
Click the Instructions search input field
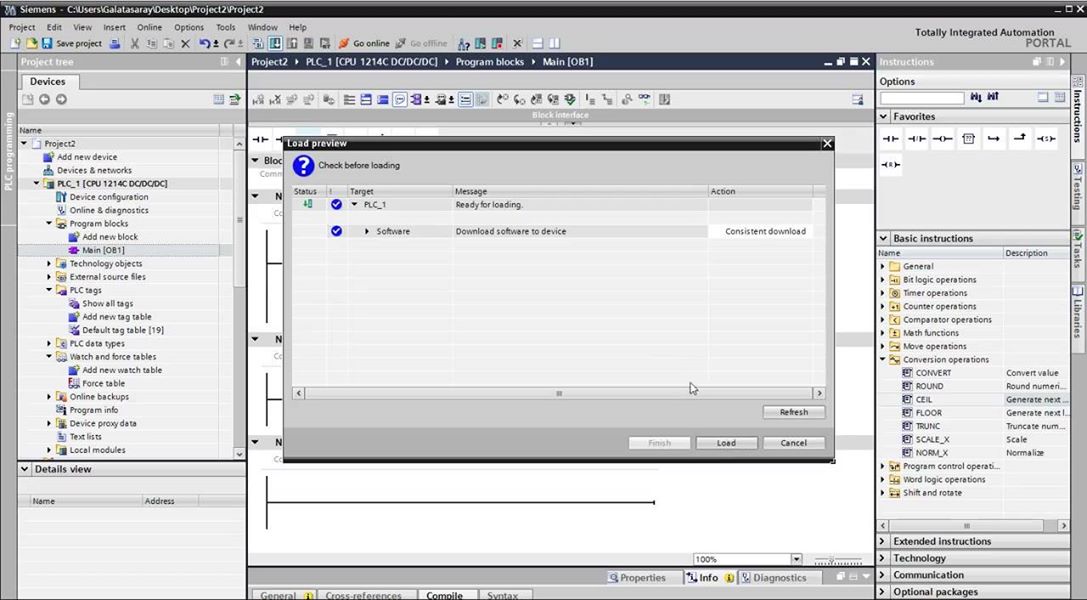coord(921,98)
